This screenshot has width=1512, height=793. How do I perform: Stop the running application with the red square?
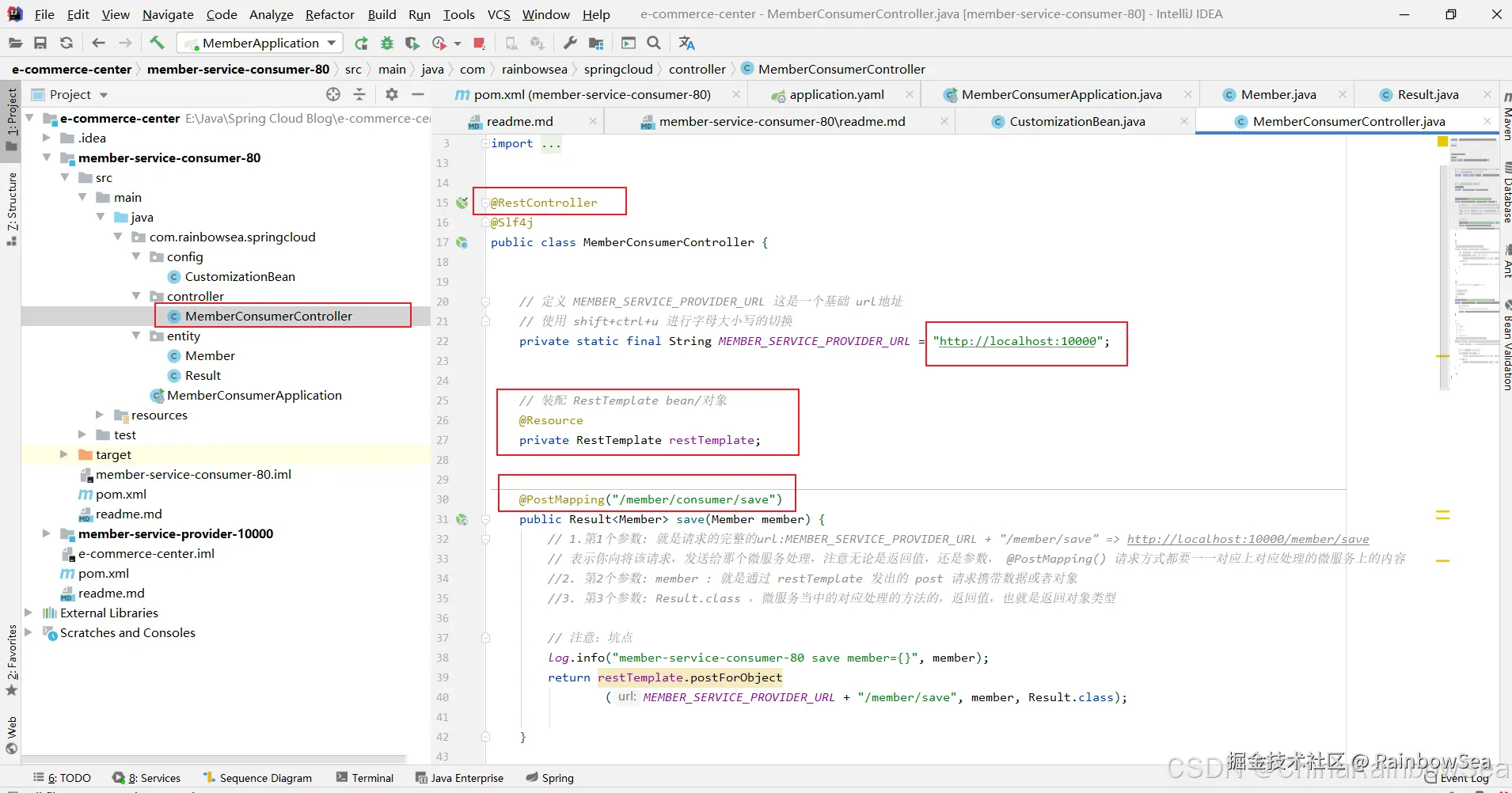(x=479, y=43)
